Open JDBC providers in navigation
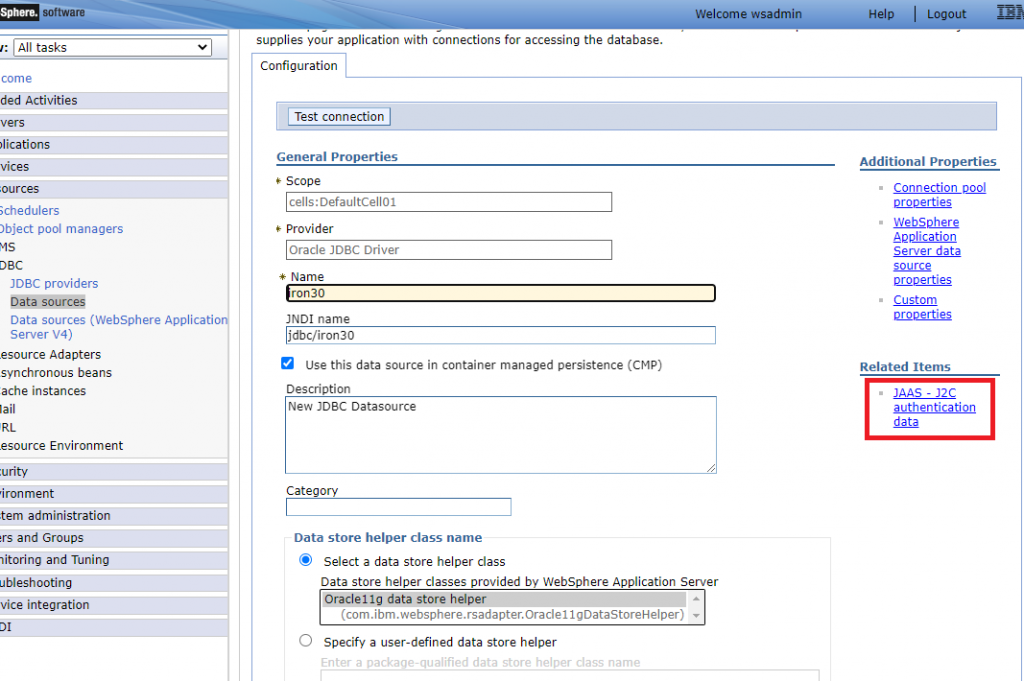1024x681 pixels. (54, 284)
